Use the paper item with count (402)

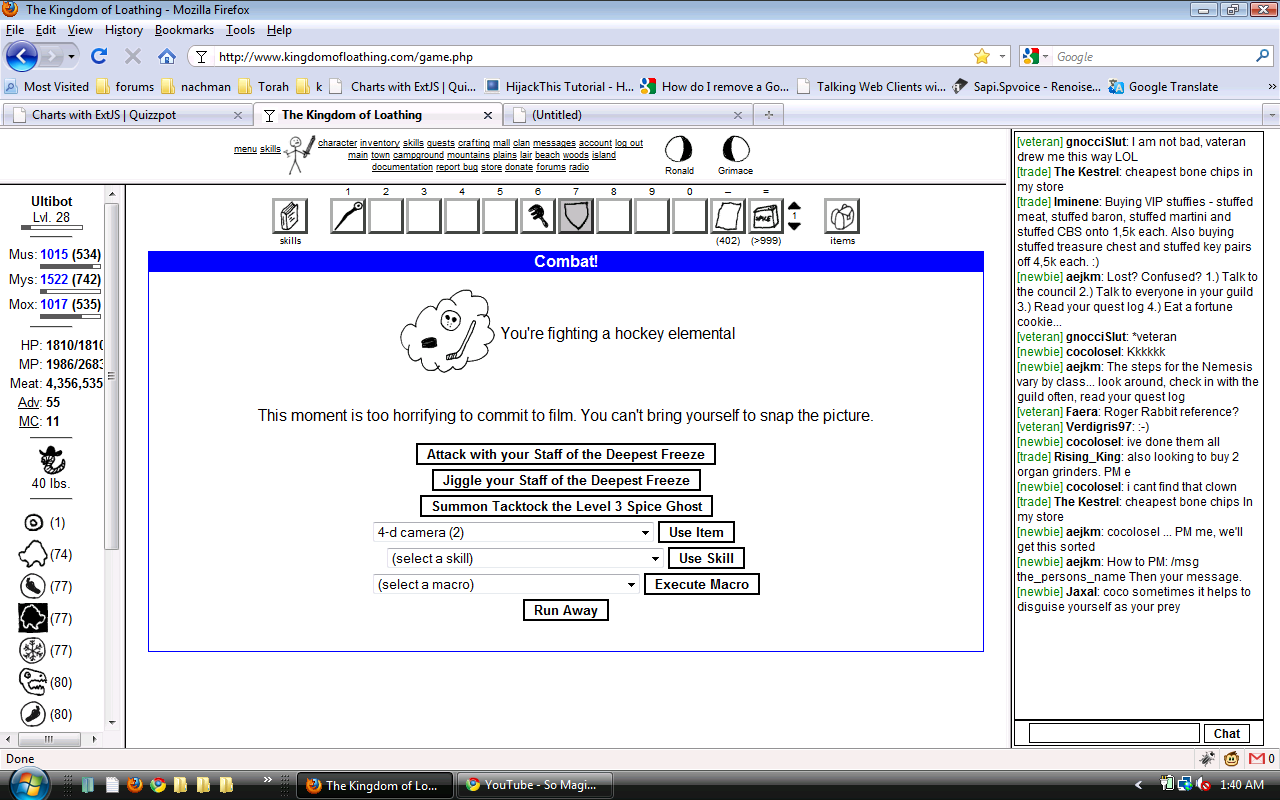pos(728,216)
